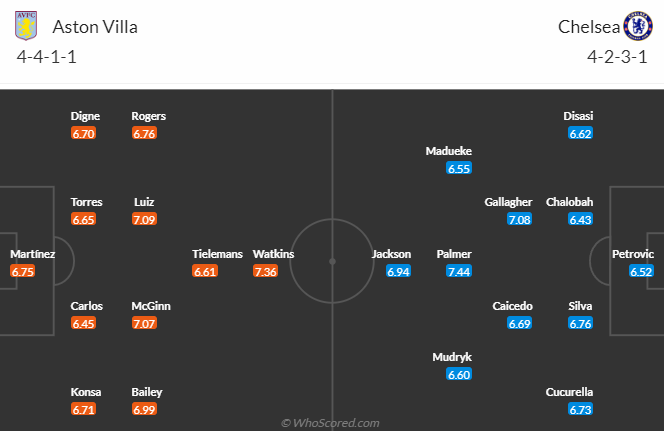Screen dimensions: 664x431
Task: Select the player Tielemans
Action: click(x=217, y=254)
